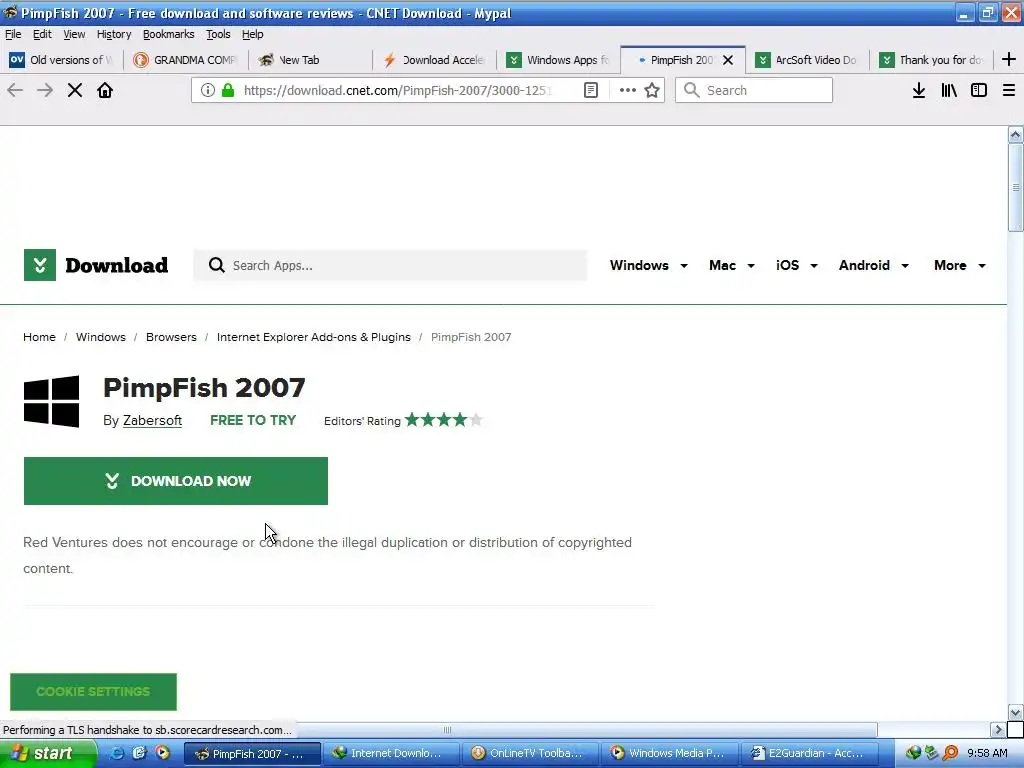Image resolution: width=1024 pixels, height=768 pixels.
Task: Click the DOWNLOAD NOW button
Action: 176,481
